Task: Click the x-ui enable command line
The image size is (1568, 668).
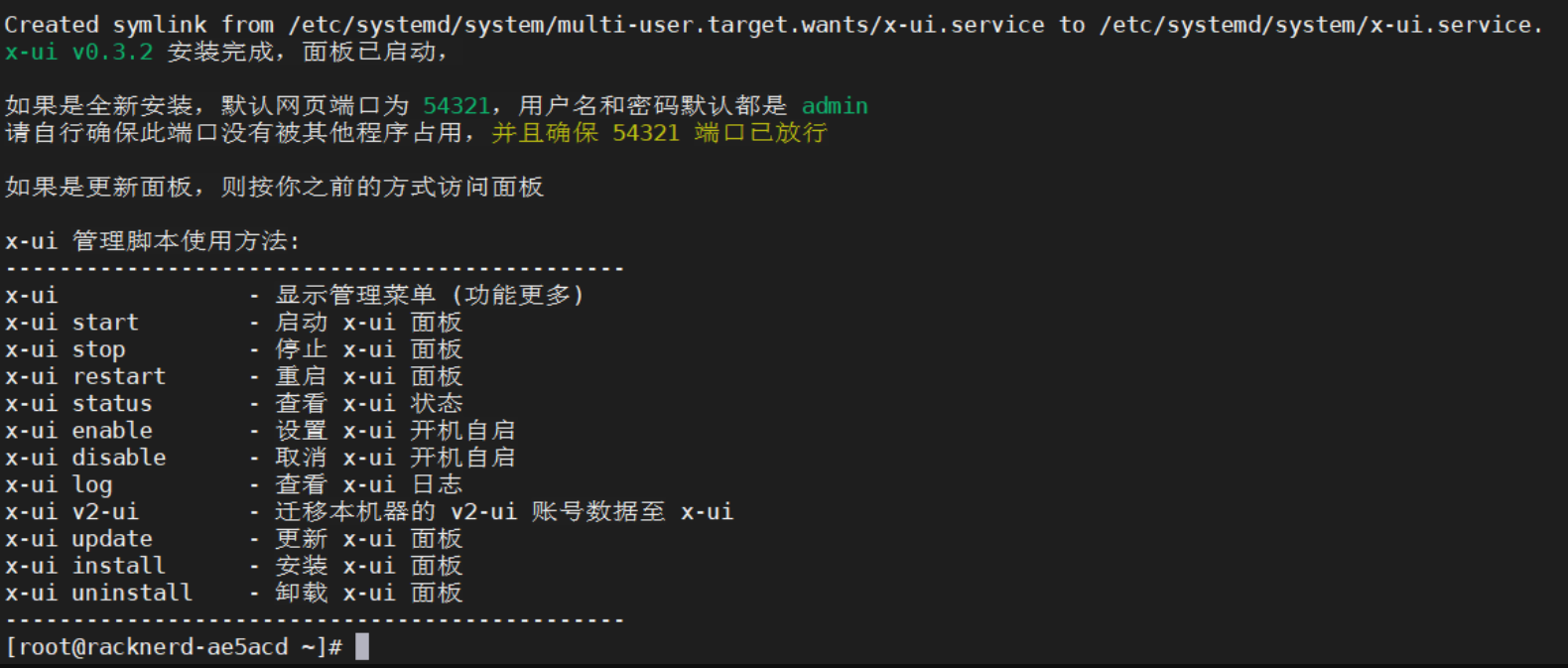Action: (79, 431)
